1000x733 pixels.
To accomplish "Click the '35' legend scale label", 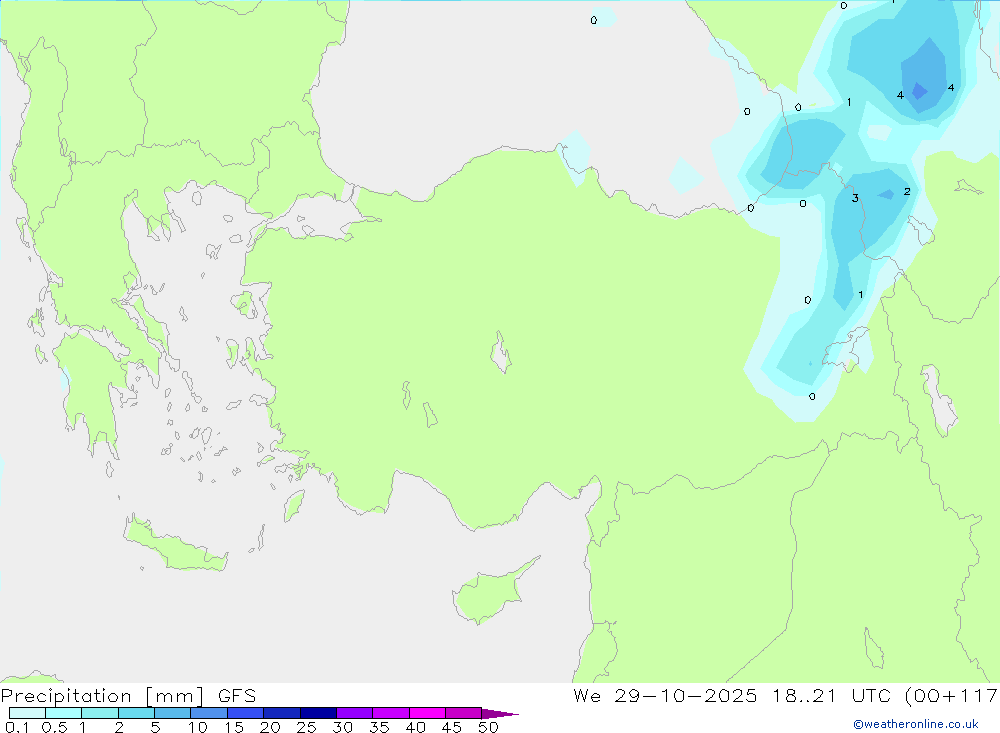I will tap(379, 727).
